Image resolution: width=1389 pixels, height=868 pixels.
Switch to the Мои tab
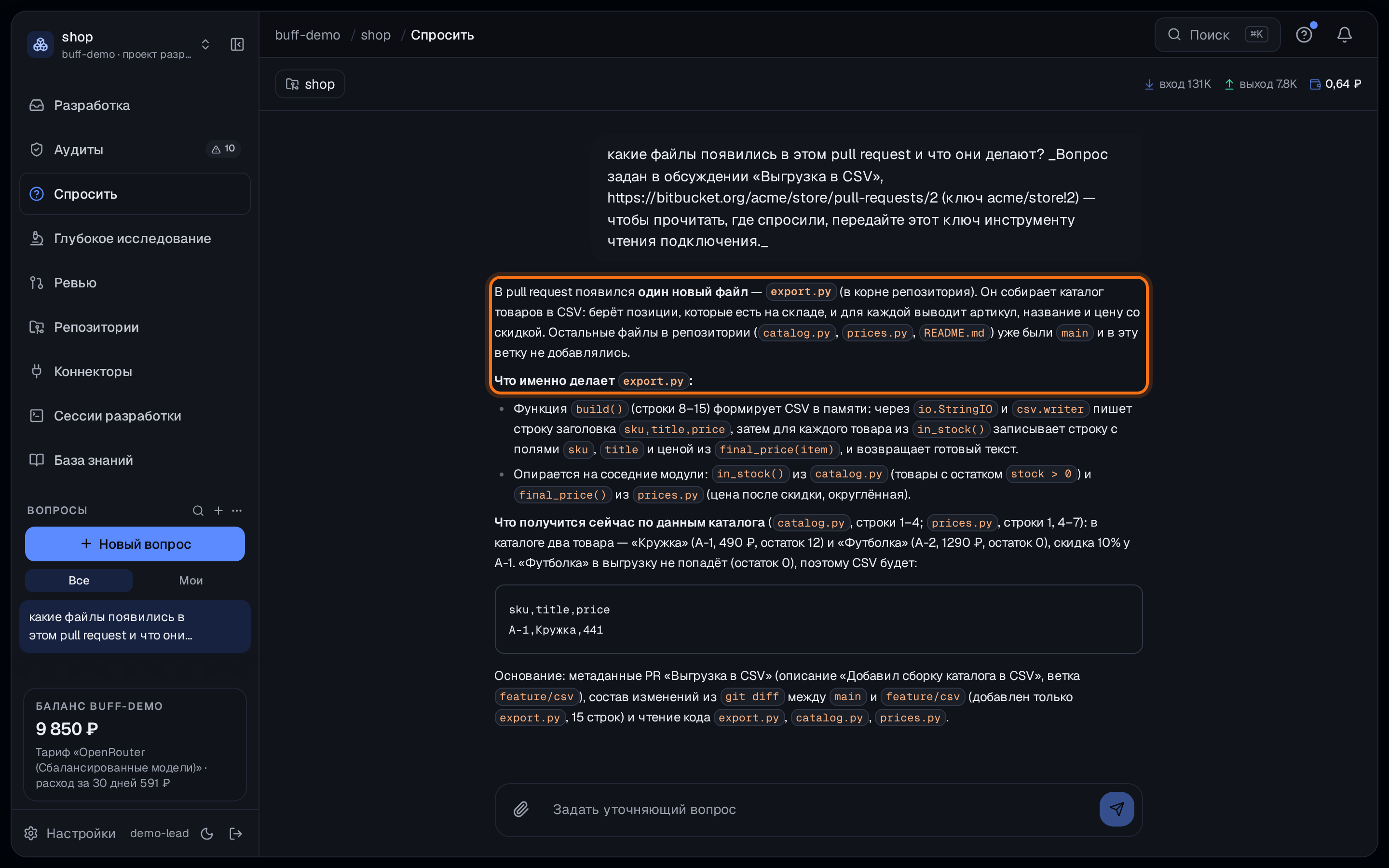[x=191, y=581]
